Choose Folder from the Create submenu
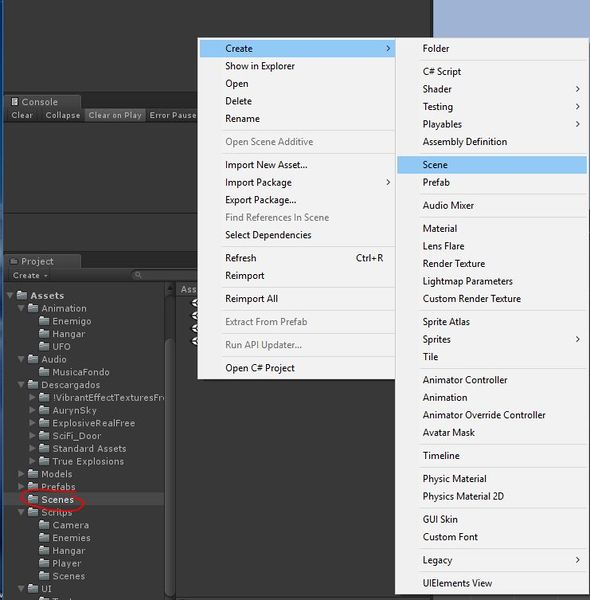The width and height of the screenshot is (590, 600). (492, 49)
